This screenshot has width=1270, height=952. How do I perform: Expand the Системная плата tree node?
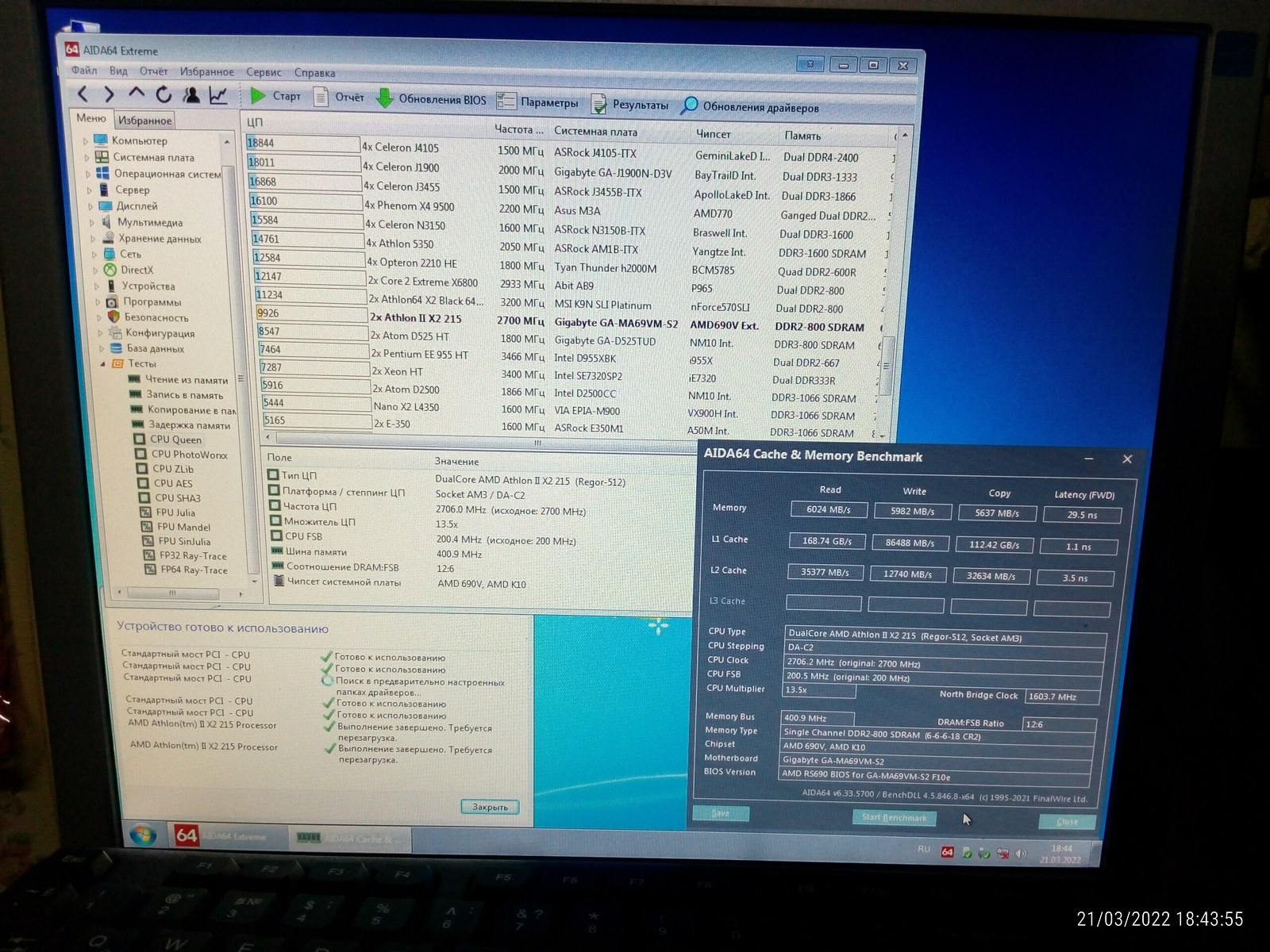click(87, 157)
